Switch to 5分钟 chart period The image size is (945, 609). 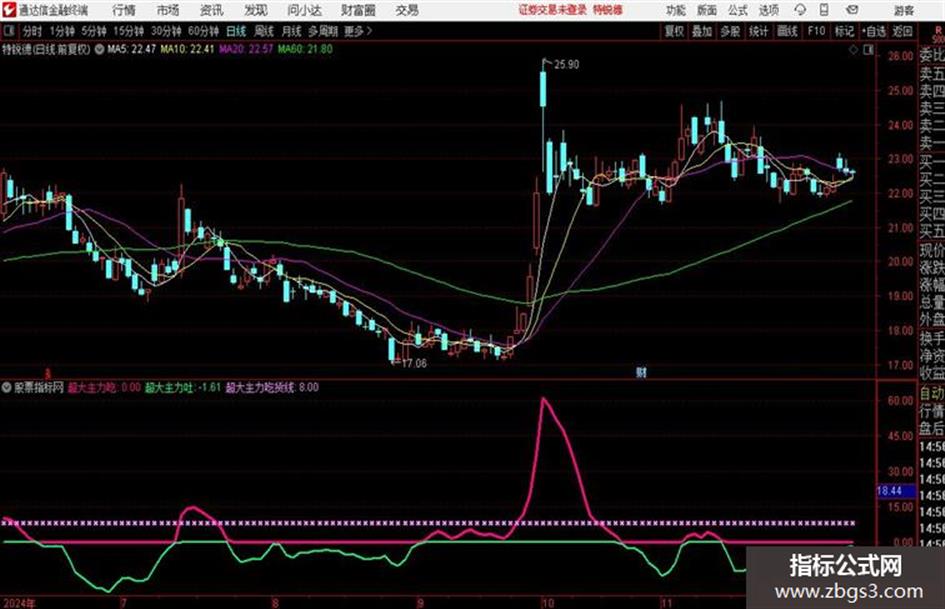[x=93, y=31]
